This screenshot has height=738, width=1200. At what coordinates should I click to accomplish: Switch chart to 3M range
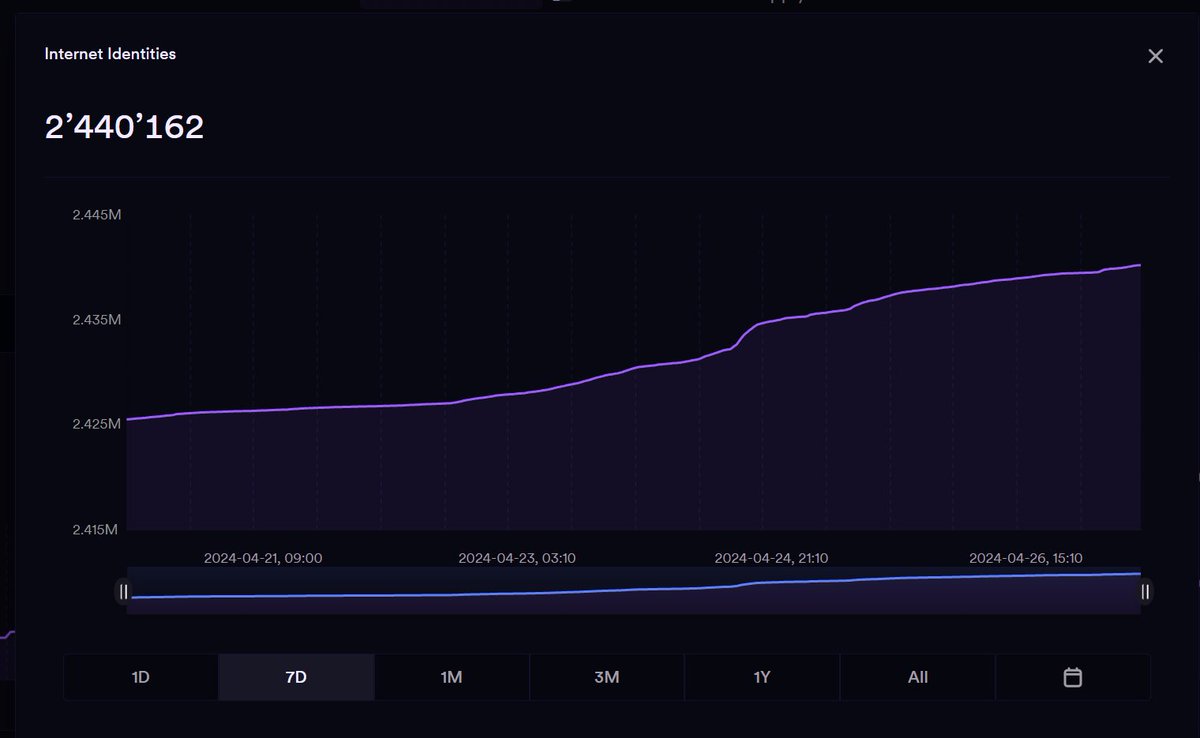pos(607,677)
